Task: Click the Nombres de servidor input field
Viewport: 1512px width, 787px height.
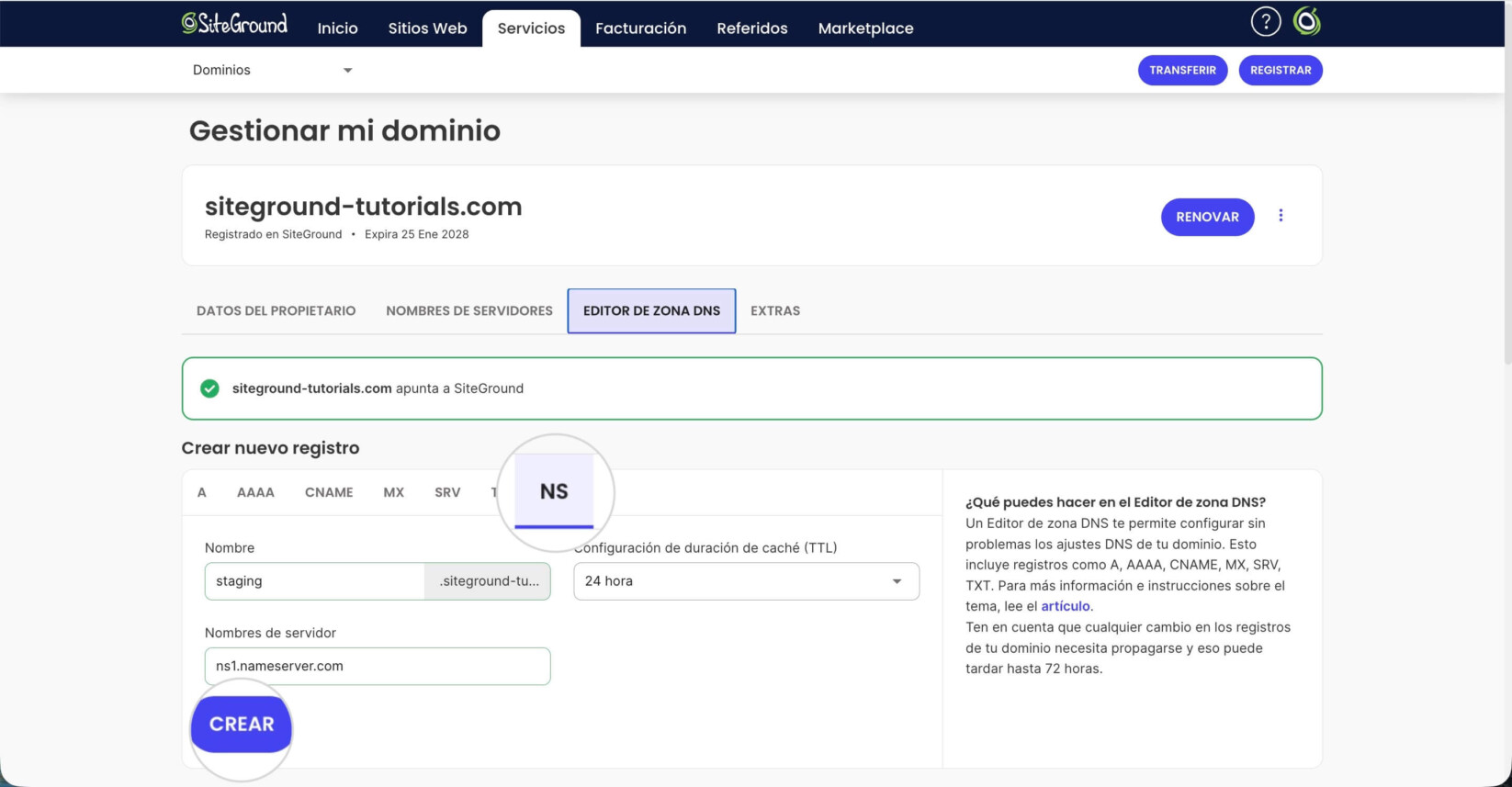Action: (x=378, y=666)
